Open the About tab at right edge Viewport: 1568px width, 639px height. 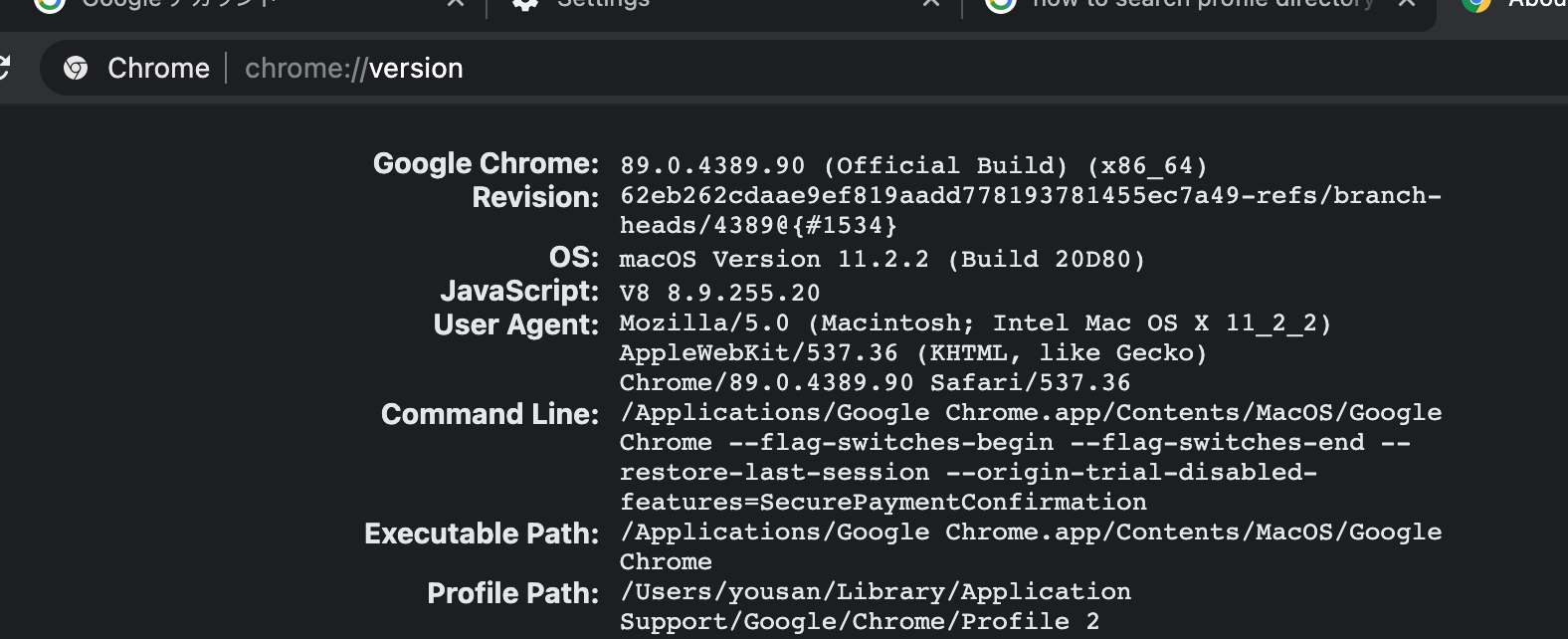(x=1512, y=8)
